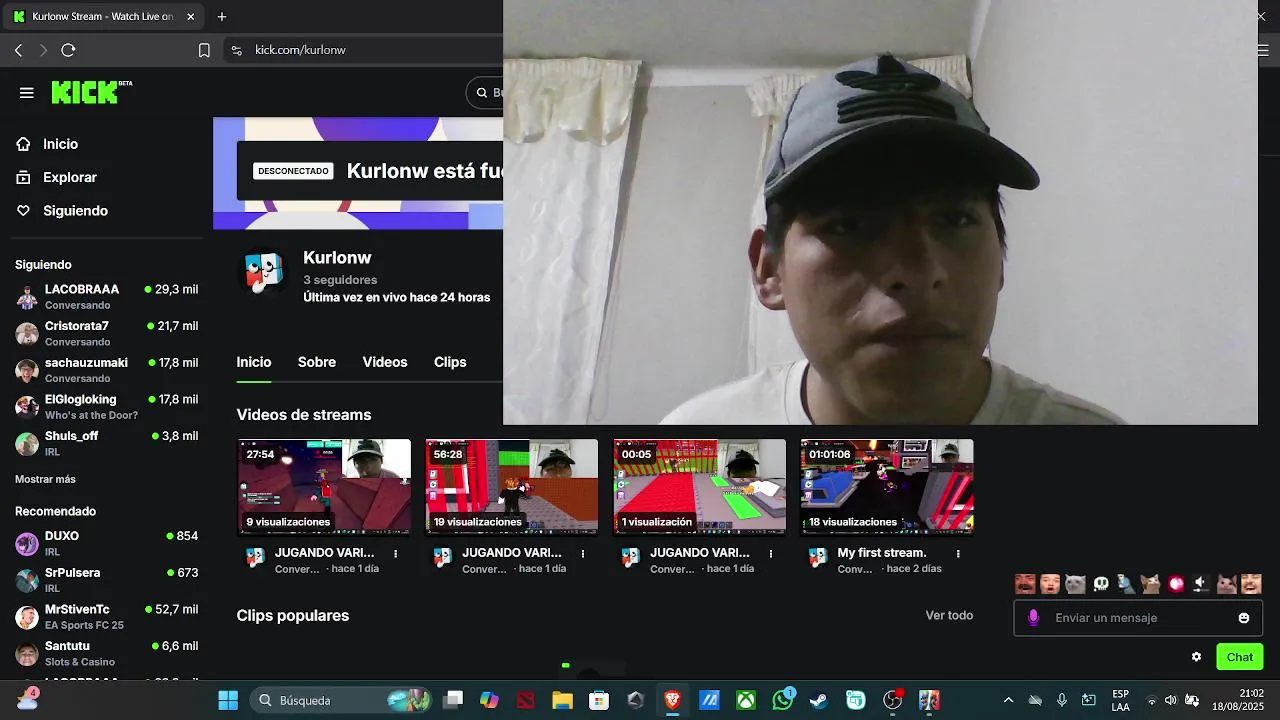Open Explorar in the sidebar
Viewport: 1280px width, 720px height.
(x=69, y=177)
